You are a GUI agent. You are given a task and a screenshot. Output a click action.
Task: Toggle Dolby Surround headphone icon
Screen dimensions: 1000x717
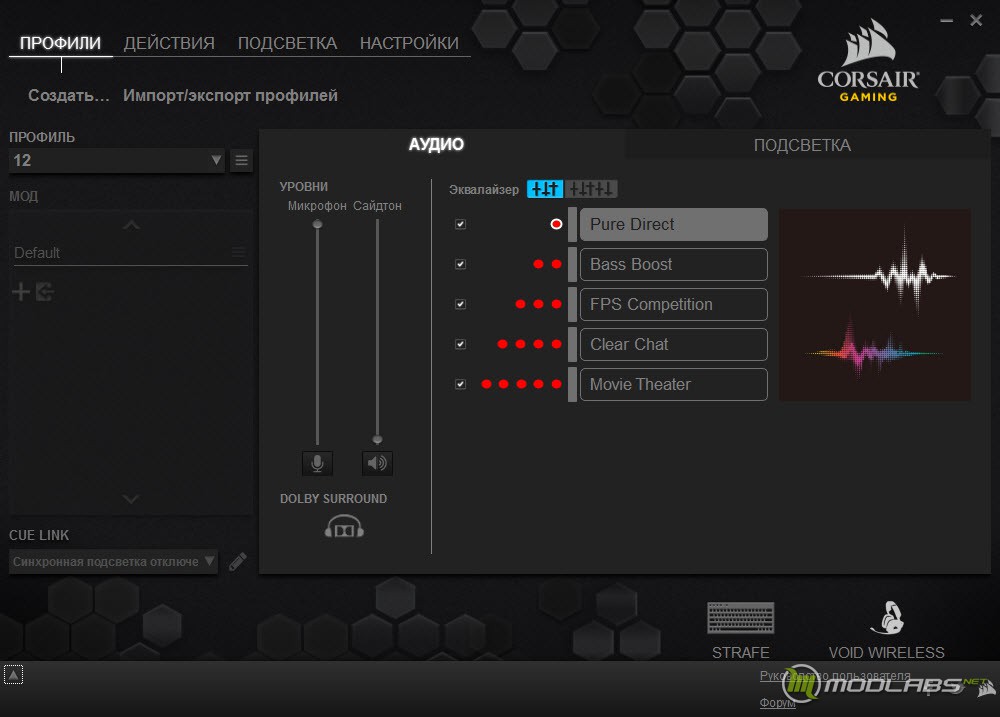[x=344, y=526]
